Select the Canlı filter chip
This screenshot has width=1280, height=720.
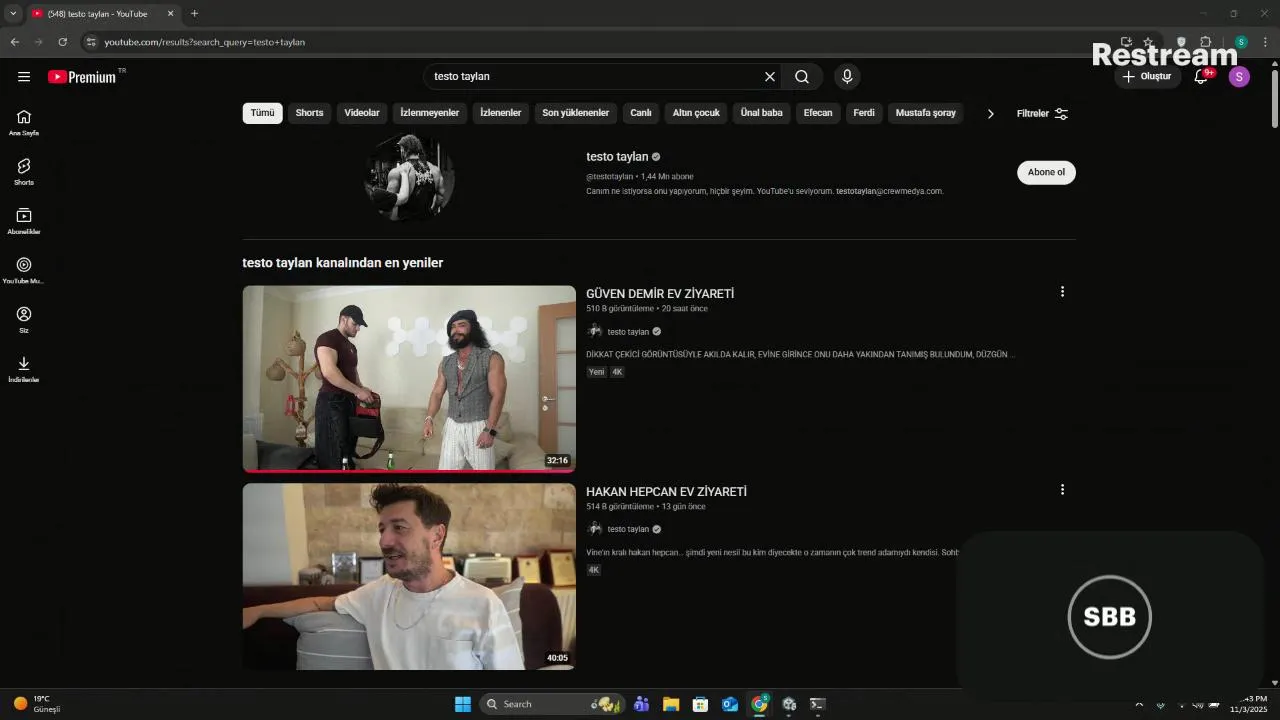tap(641, 113)
